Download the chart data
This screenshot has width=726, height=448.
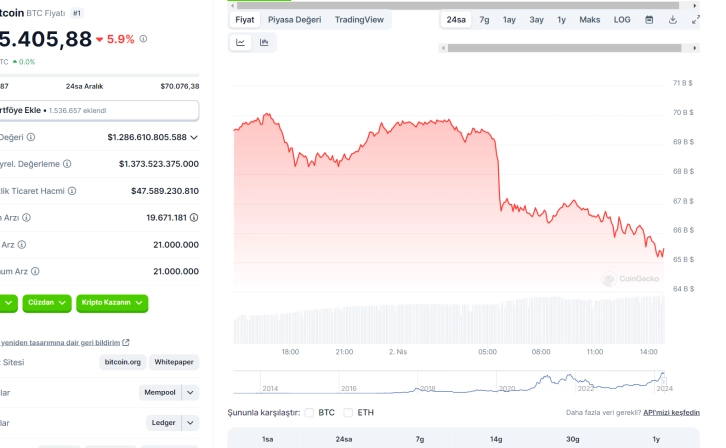point(673,19)
